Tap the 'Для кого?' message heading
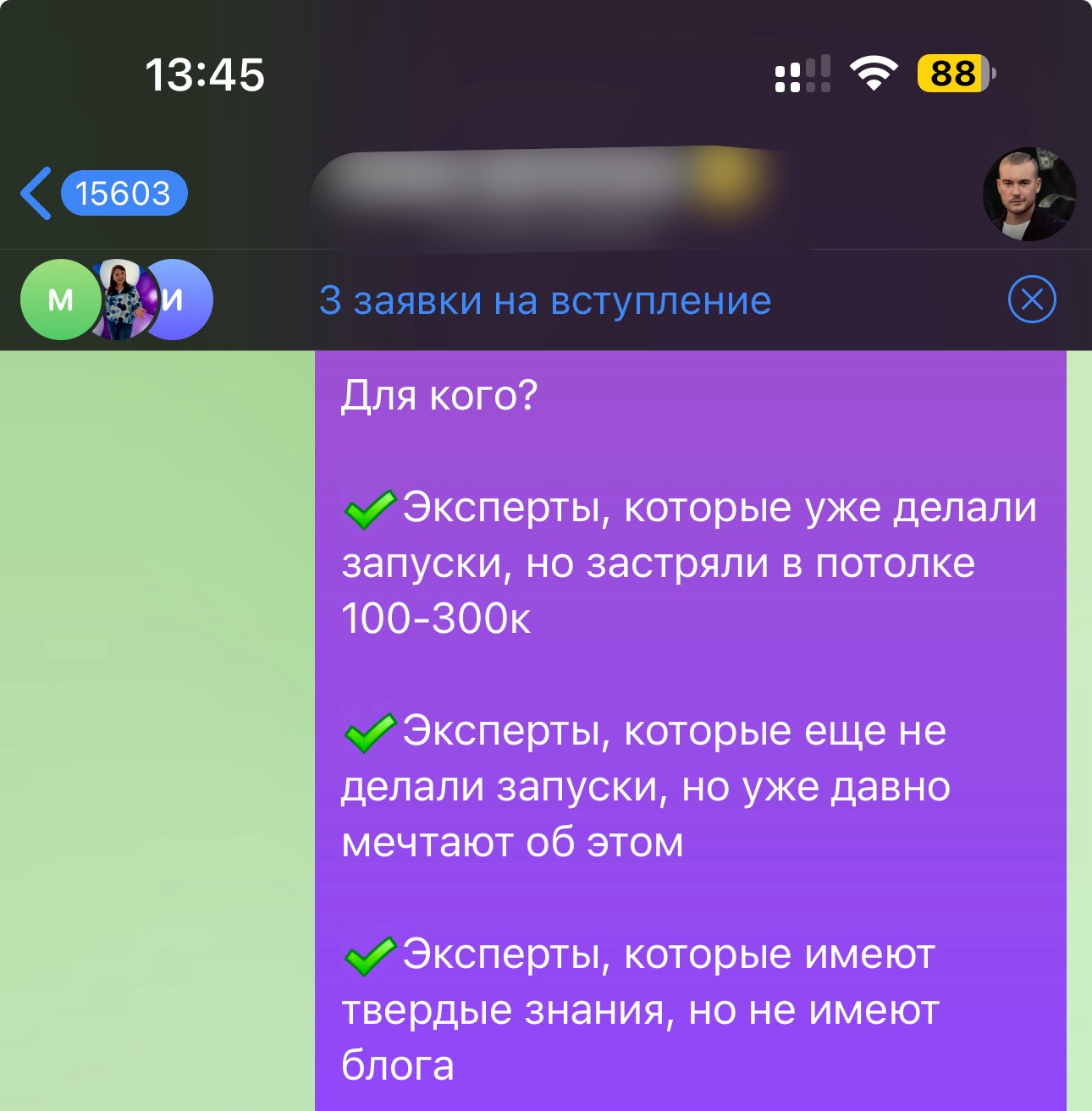 click(439, 396)
